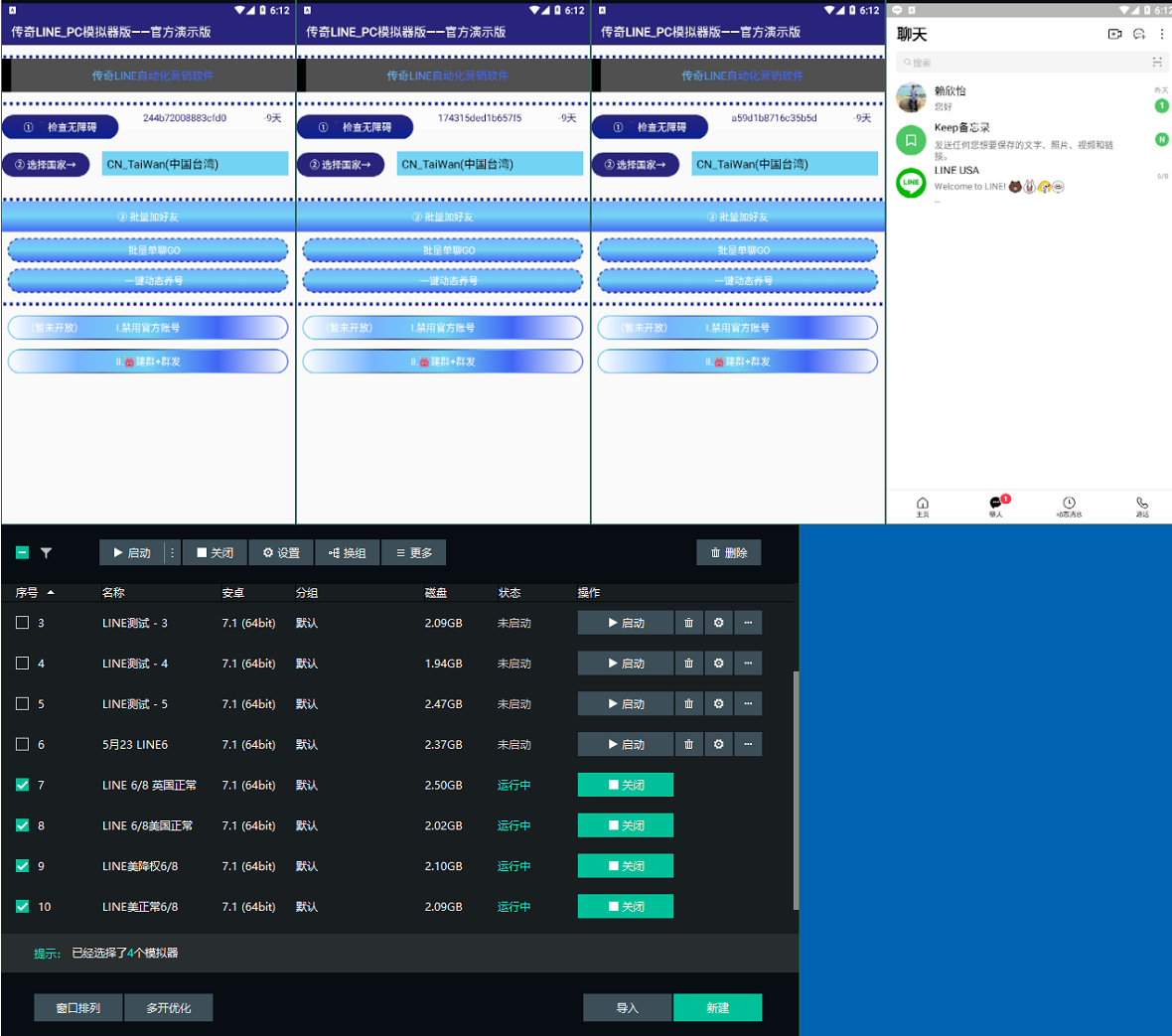
Task: Click 启动 in the top toolbar
Action: (x=132, y=553)
